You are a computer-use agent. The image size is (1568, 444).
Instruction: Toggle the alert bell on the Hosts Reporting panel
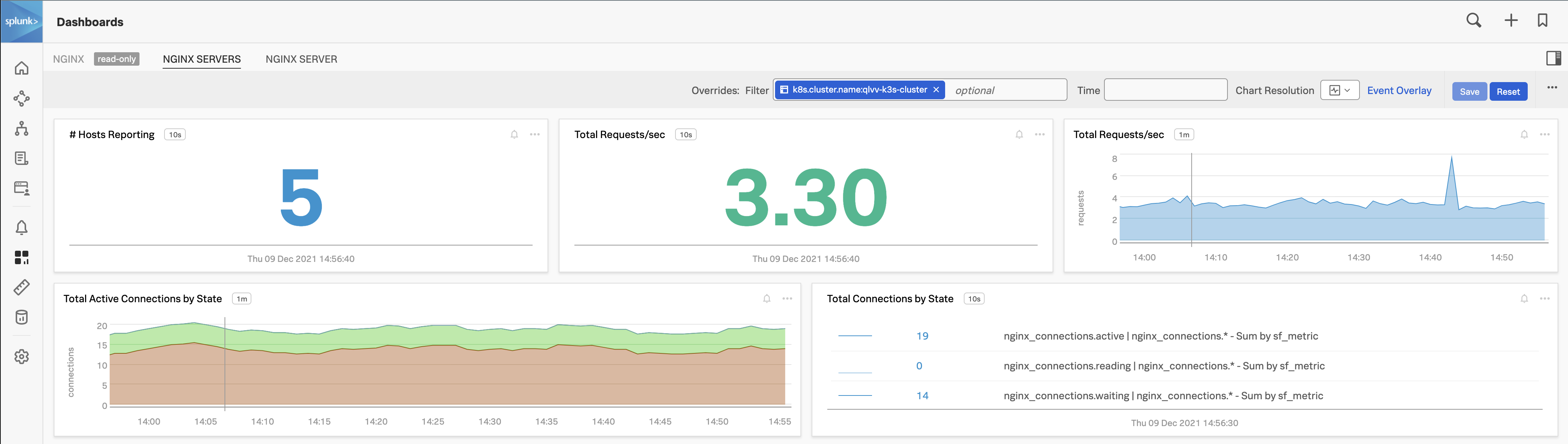[514, 134]
